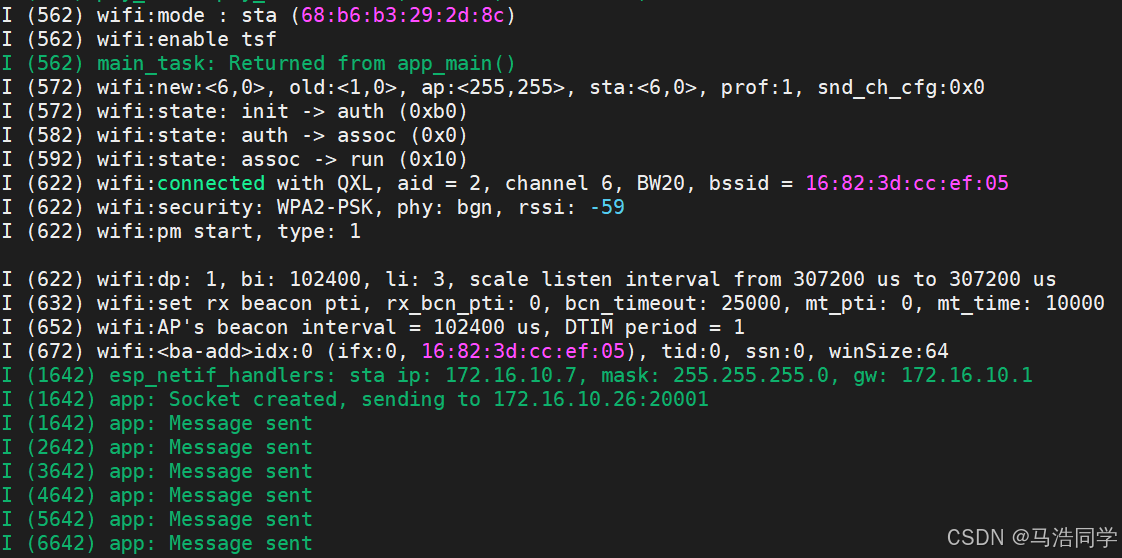Click the rssi value -59
Viewport: 1122px width, 558px height.
tap(607, 207)
